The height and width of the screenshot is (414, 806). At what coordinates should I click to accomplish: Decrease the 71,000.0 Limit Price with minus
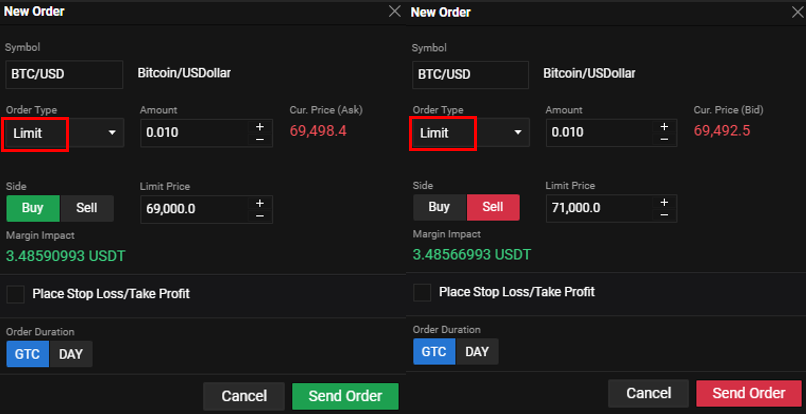click(664, 215)
